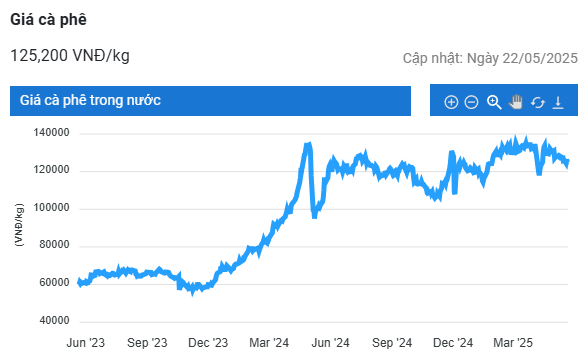The height and width of the screenshot is (364, 583).
Task: Click the Sep '24 x-axis label
Action: 392,342
